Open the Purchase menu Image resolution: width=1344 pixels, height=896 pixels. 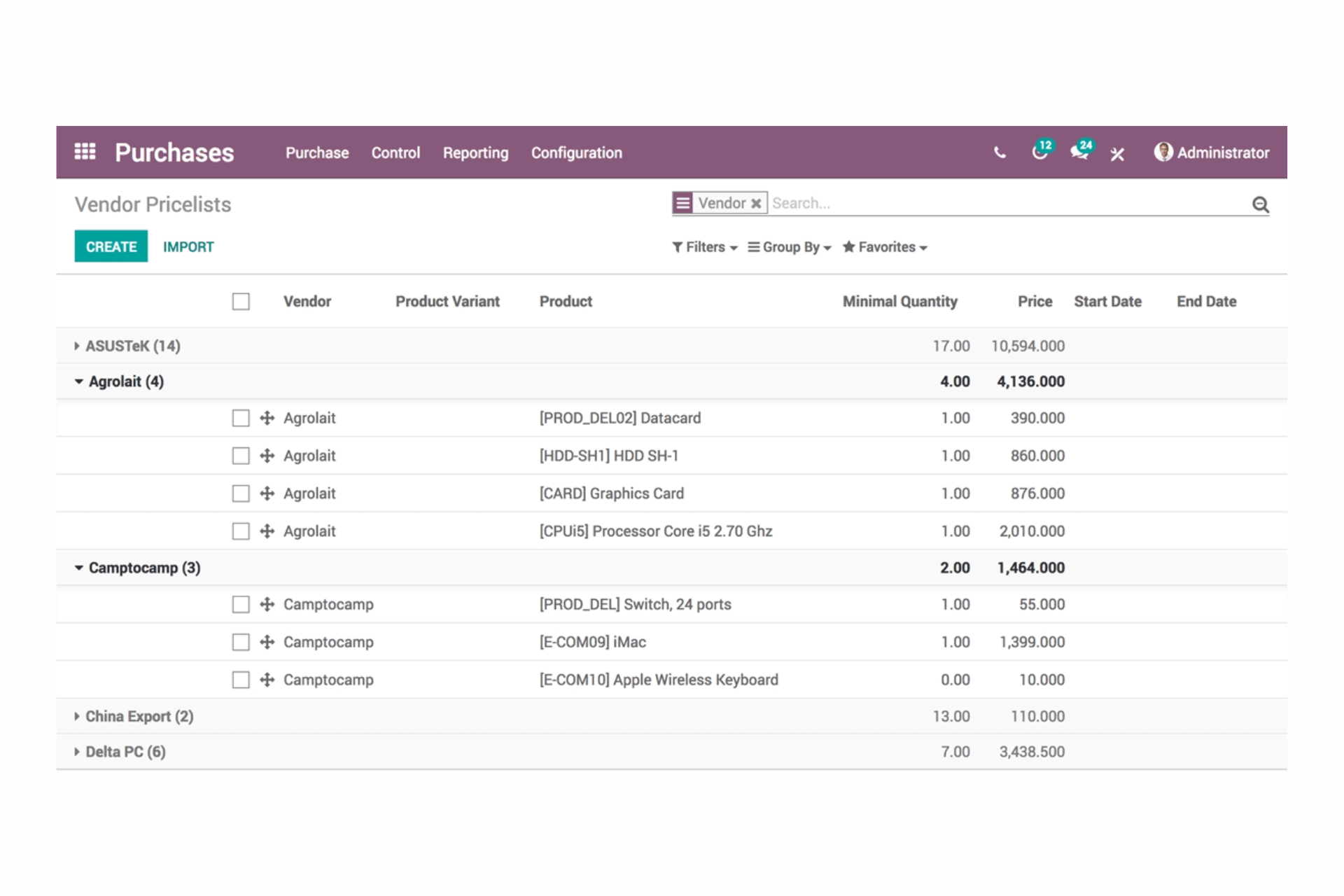coord(317,153)
